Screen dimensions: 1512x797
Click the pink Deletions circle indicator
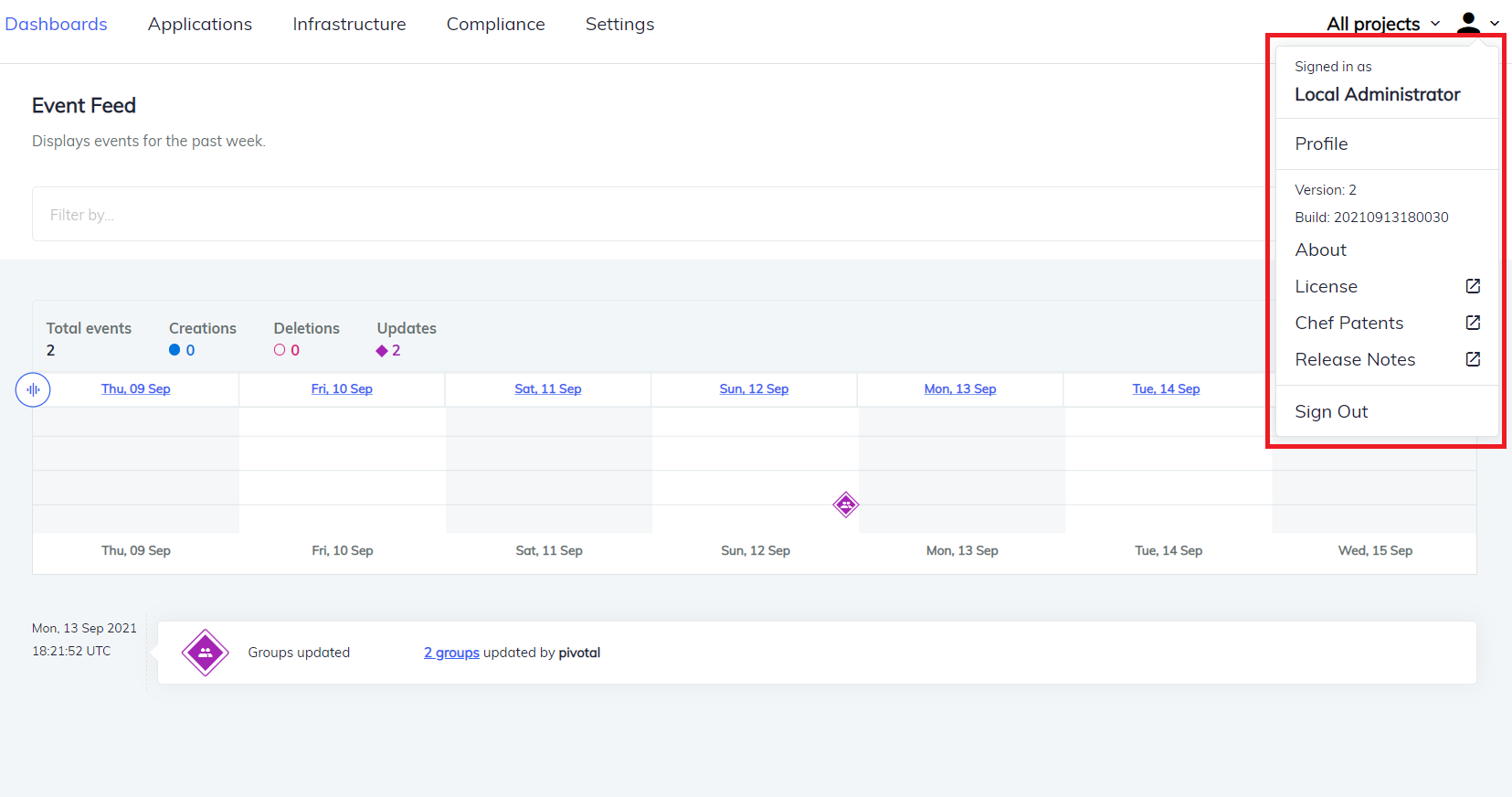pos(280,350)
